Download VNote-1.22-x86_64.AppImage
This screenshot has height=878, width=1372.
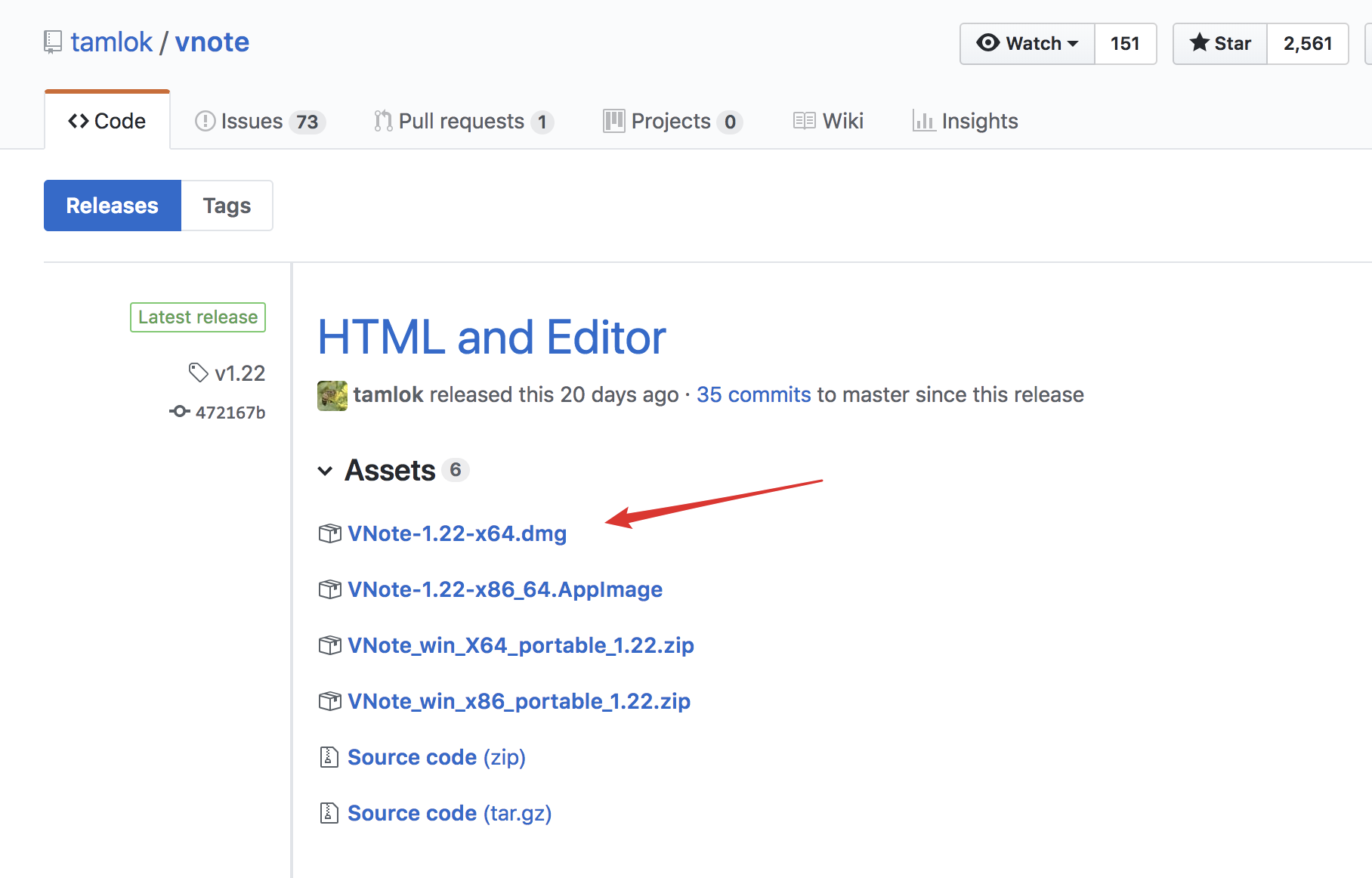(505, 589)
